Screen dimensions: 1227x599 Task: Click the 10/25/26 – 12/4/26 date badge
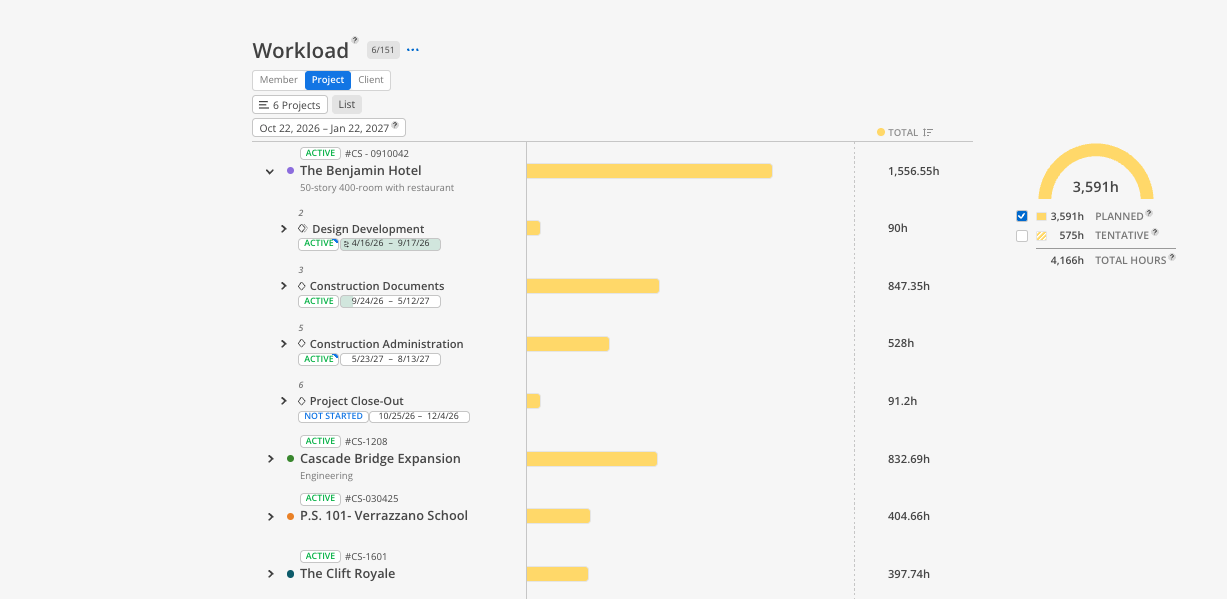[x=419, y=416]
